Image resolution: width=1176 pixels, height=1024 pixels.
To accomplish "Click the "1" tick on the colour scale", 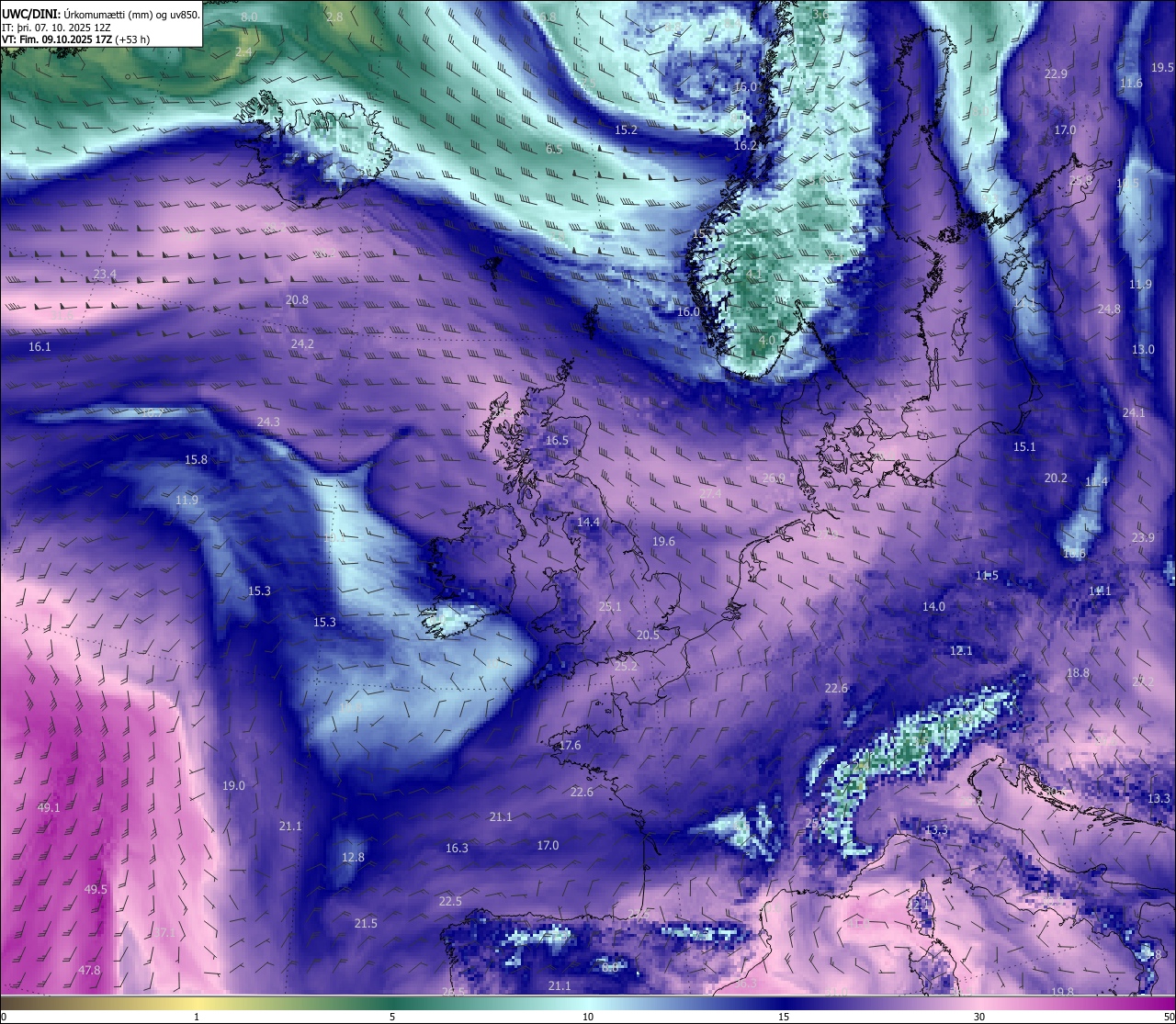I will pos(197,1017).
